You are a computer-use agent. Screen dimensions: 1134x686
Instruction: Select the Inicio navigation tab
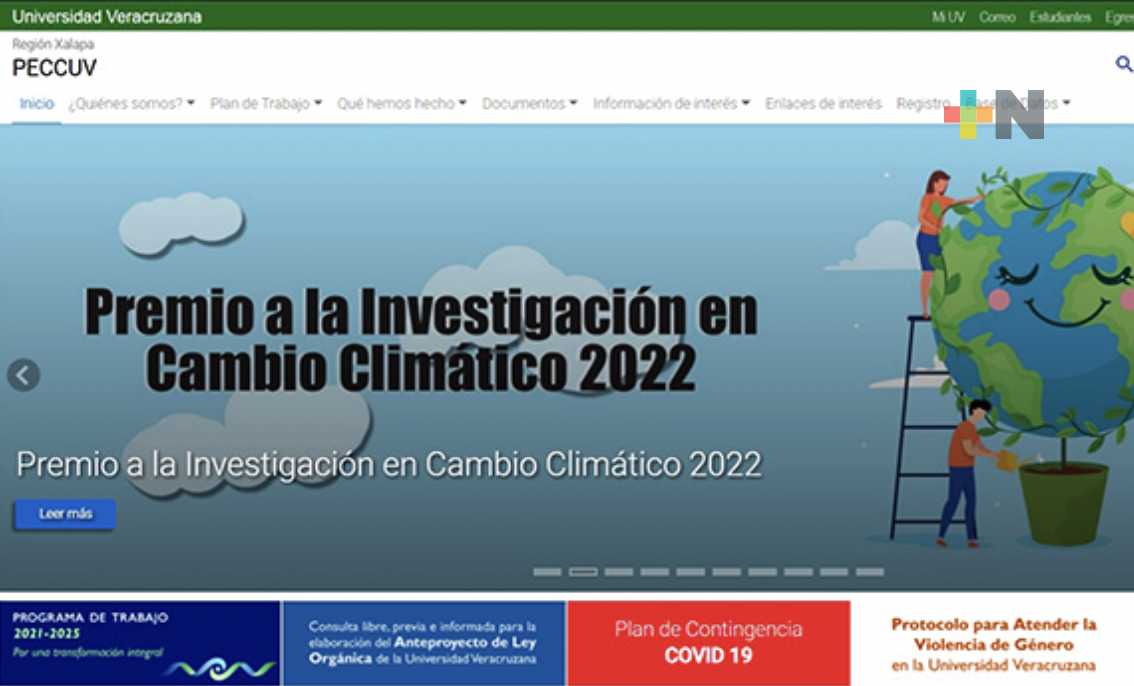tap(37, 103)
